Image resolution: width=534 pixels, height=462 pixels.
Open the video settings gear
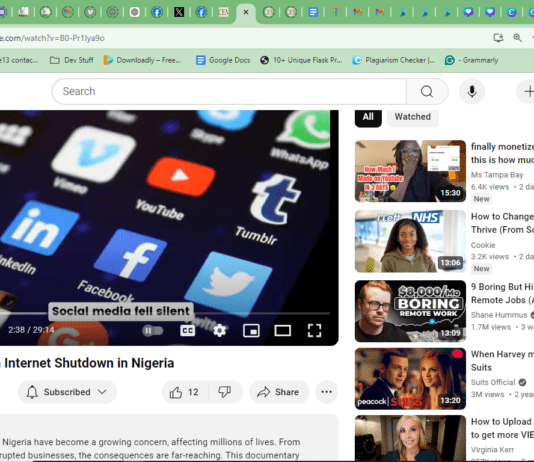pyautogui.click(x=220, y=330)
